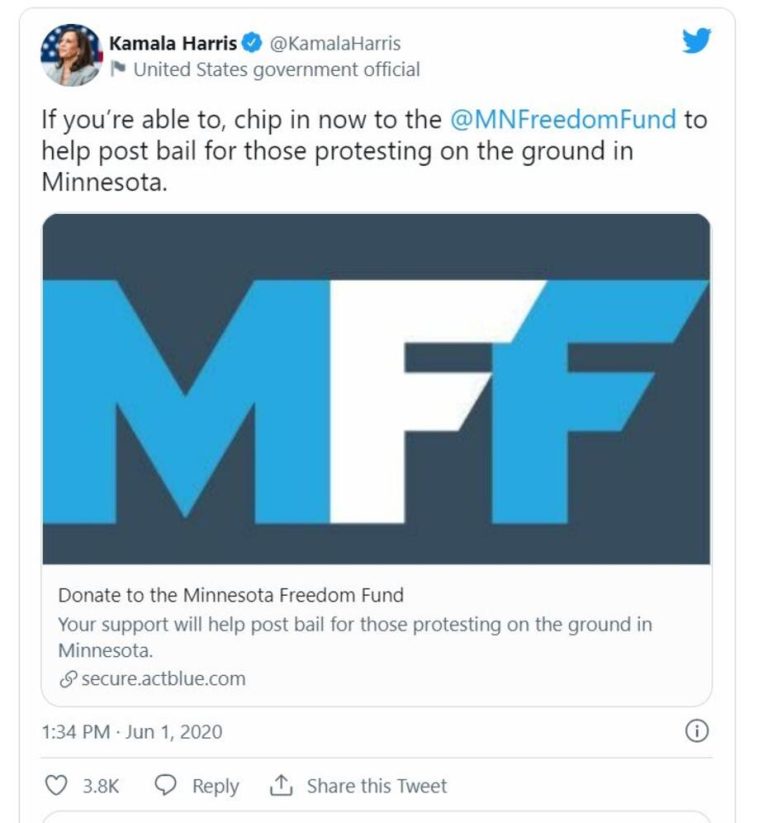Screen dimensions: 768x823
Task: Open the "Kamala Harris" display name link
Action: [x=172, y=44]
